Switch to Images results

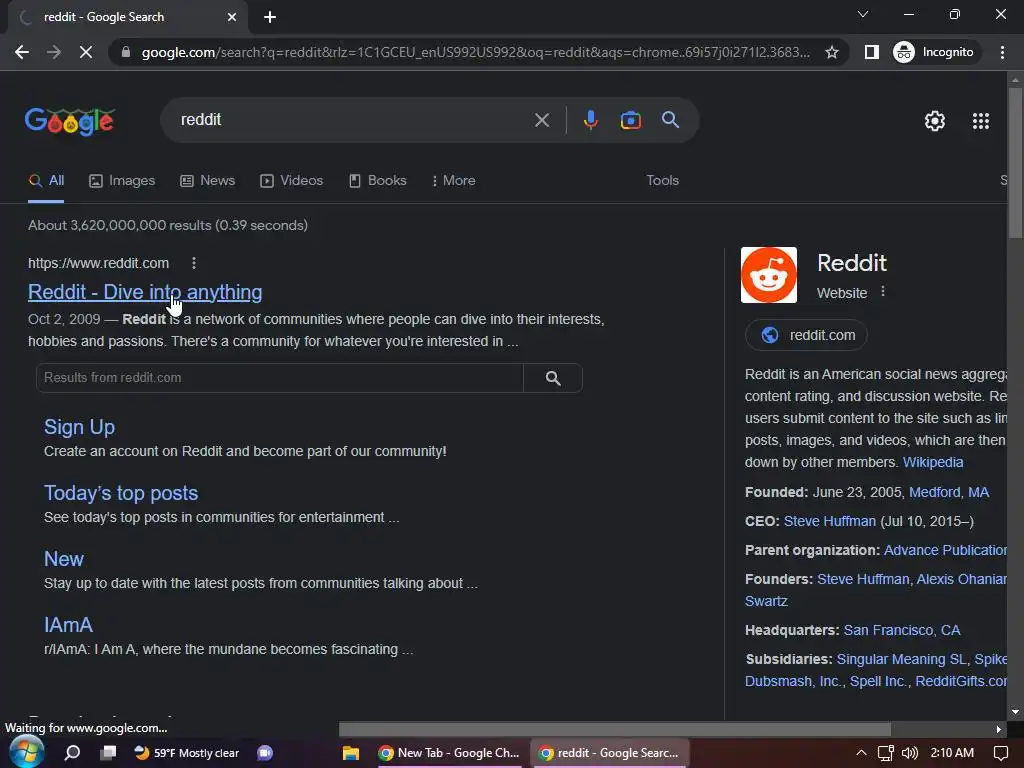click(122, 181)
